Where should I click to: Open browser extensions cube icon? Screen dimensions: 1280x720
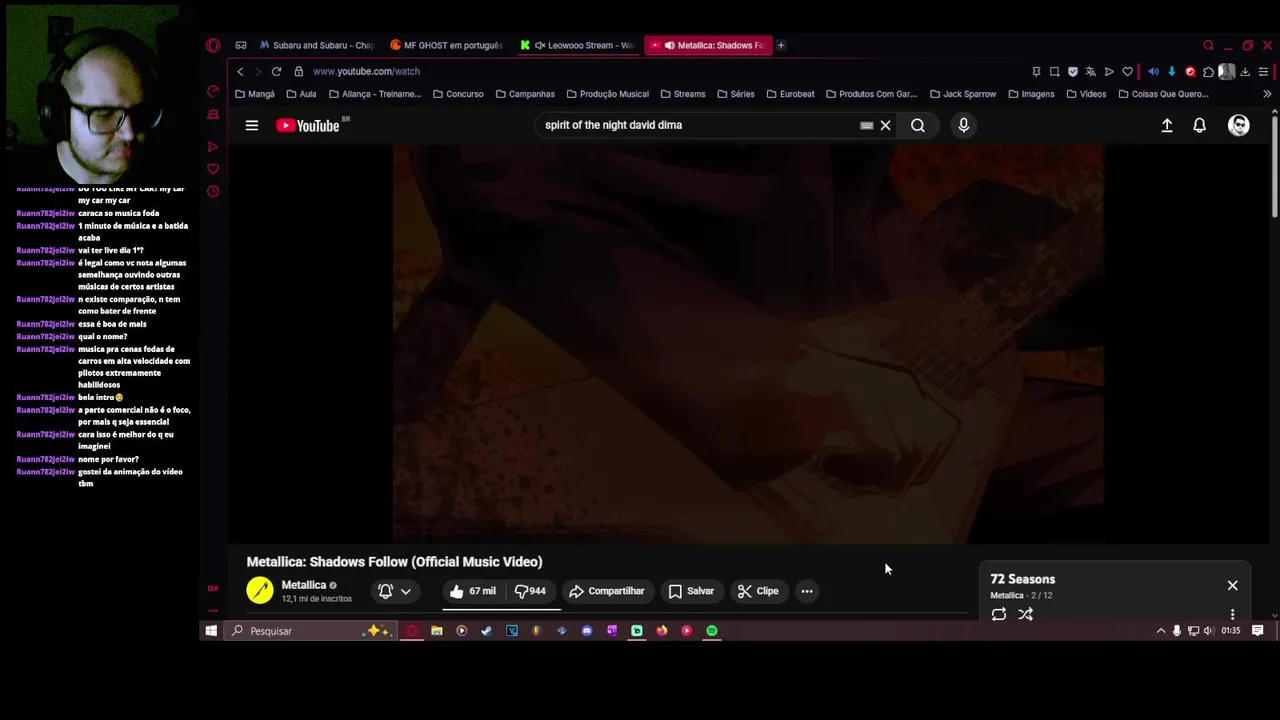pyautogui.click(x=1208, y=71)
